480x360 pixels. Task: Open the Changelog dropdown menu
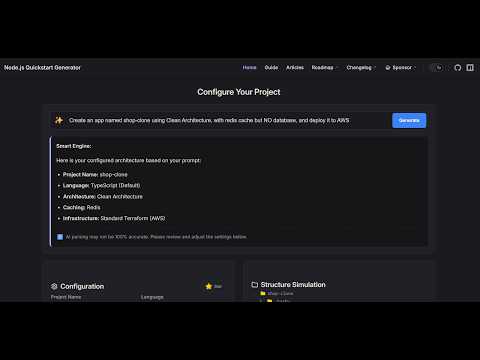(361, 68)
